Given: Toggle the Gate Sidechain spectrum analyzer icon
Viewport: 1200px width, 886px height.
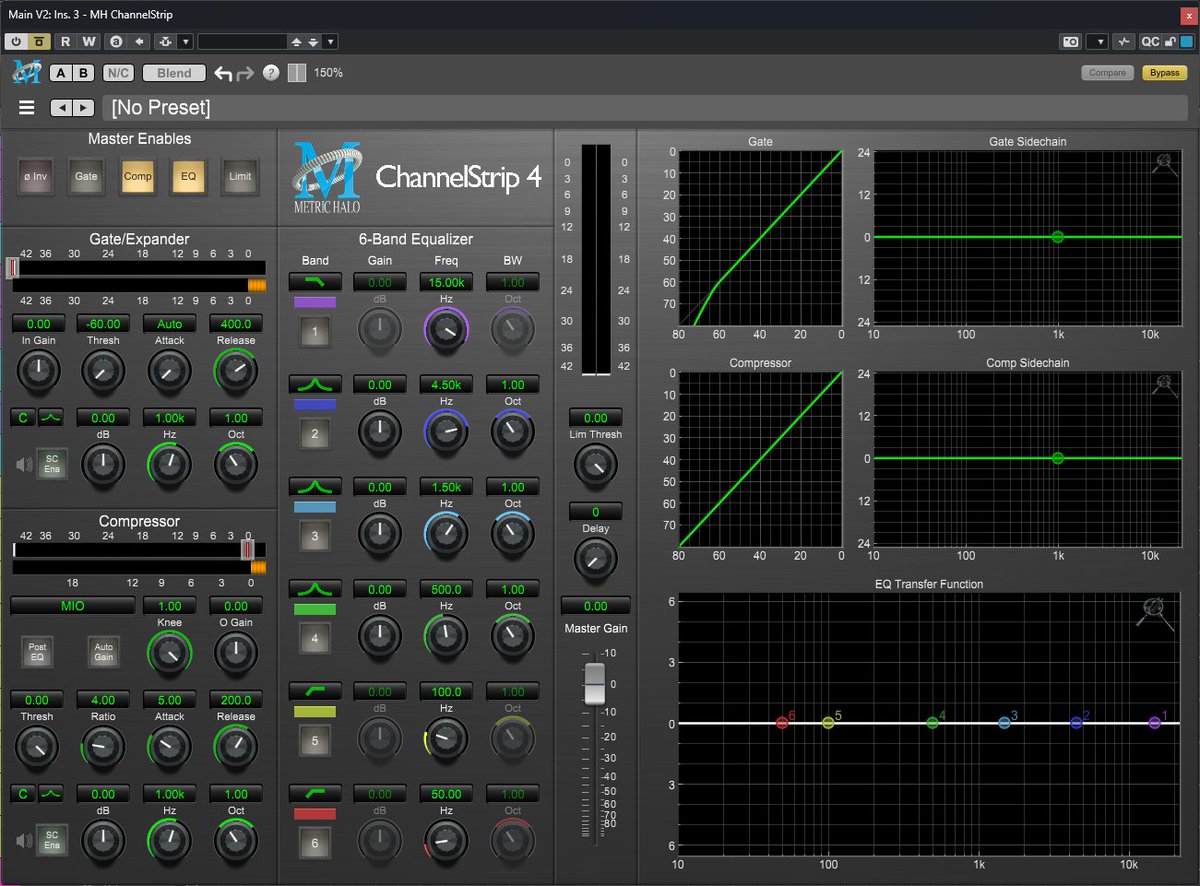Looking at the screenshot, I should [1164, 165].
